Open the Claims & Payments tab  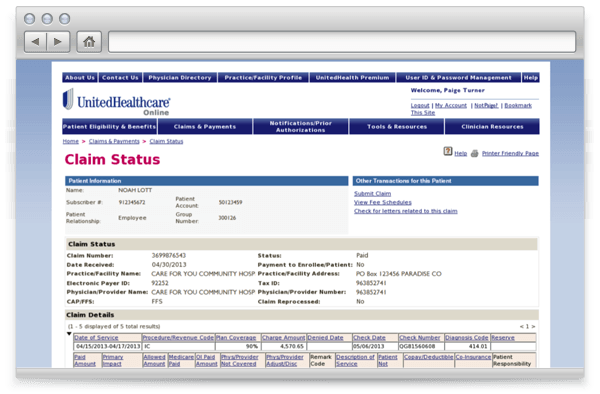pyautogui.click(x=205, y=127)
